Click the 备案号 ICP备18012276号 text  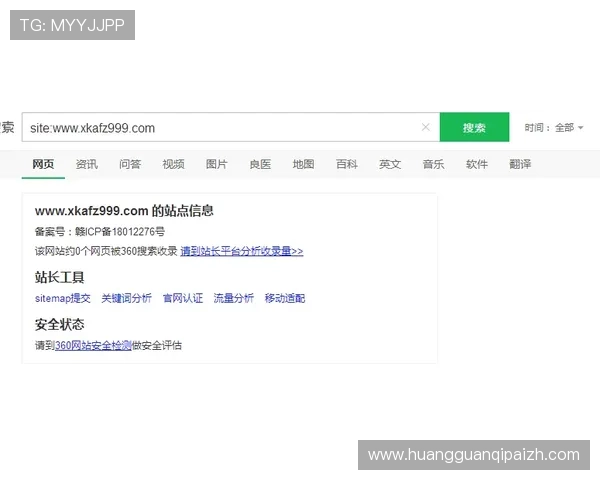click(x=100, y=232)
